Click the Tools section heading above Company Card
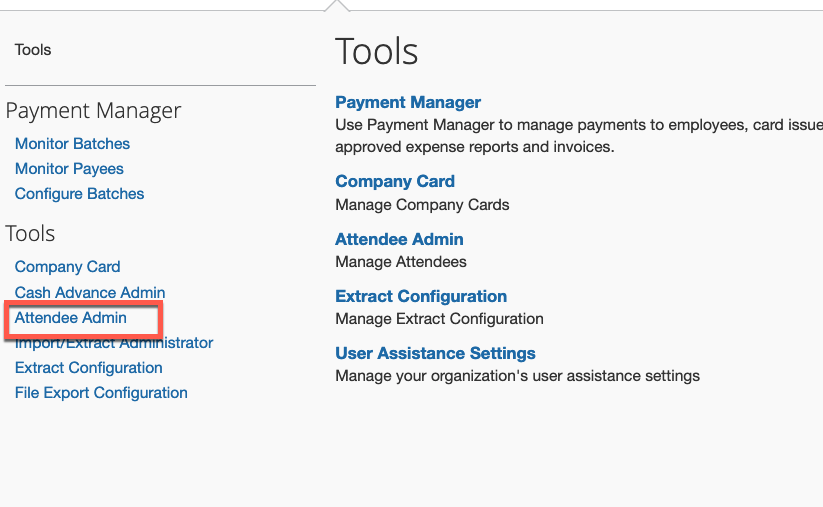Viewport: 823px width, 507px height. point(30,234)
